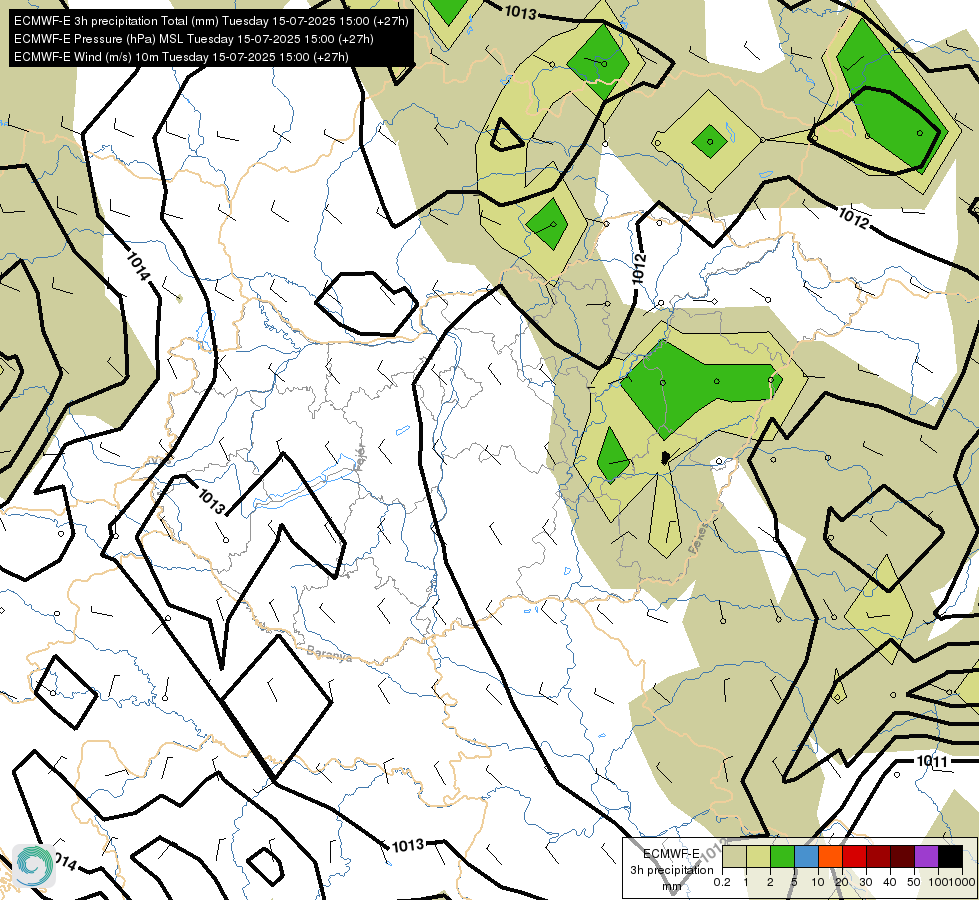Click the 'Fejér' county label
This screenshot has width=979, height=900.
[x=360, y=458]
